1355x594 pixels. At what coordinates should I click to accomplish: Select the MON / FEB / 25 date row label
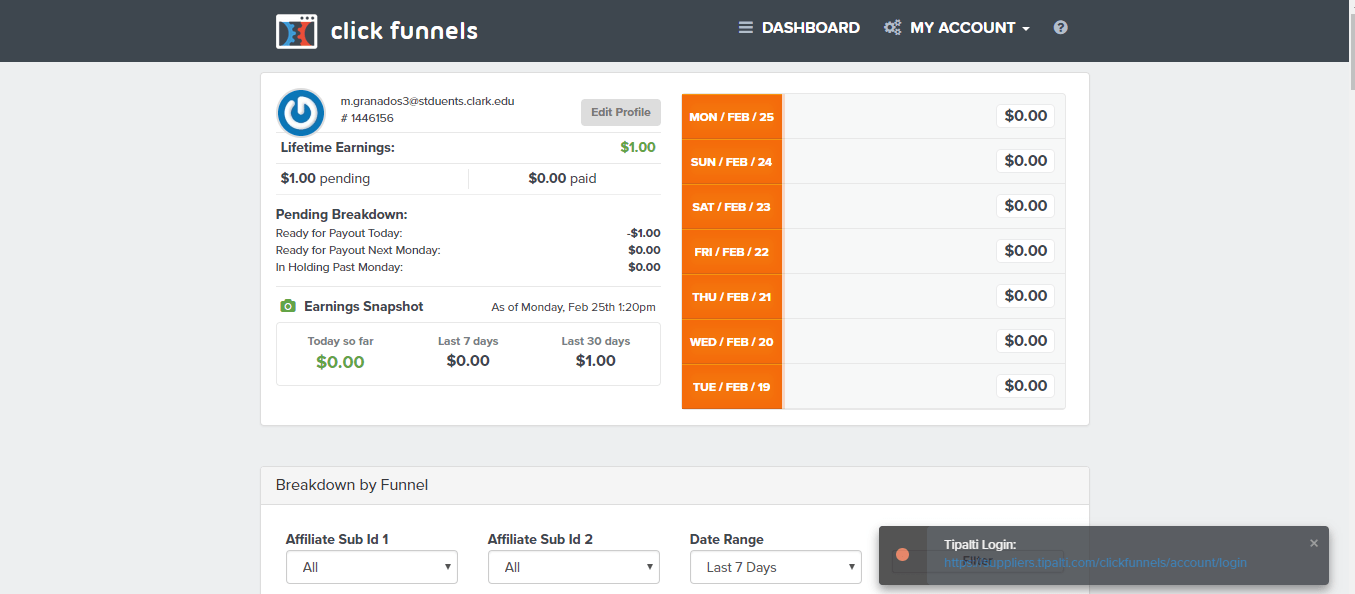(x=732, y=117)
